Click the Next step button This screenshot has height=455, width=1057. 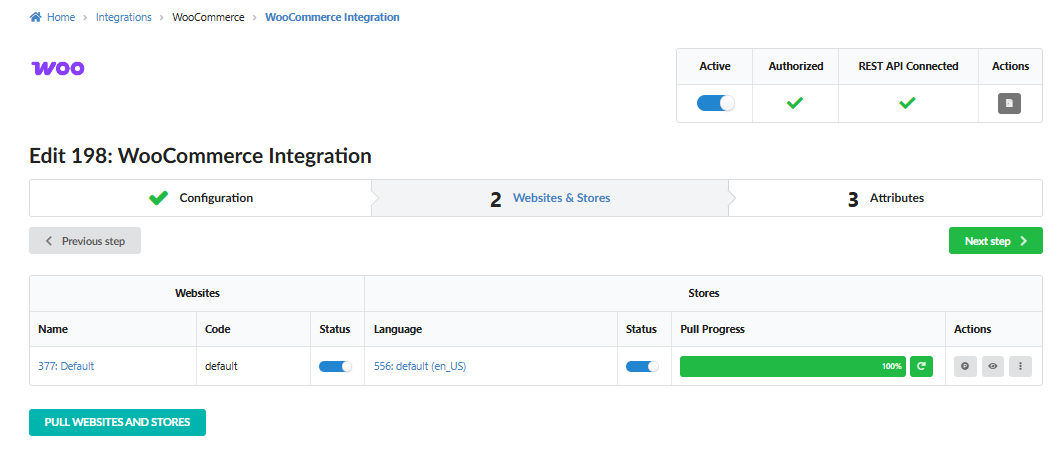tap(995, 241)
